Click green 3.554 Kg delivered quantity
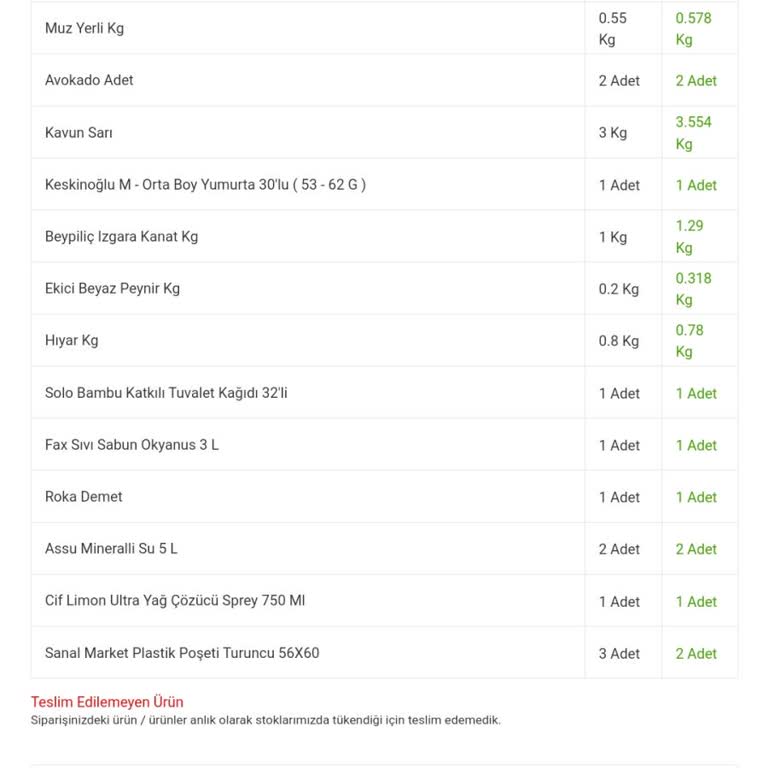The height and width of the screenshot is (768, 768). pos(693,133)
